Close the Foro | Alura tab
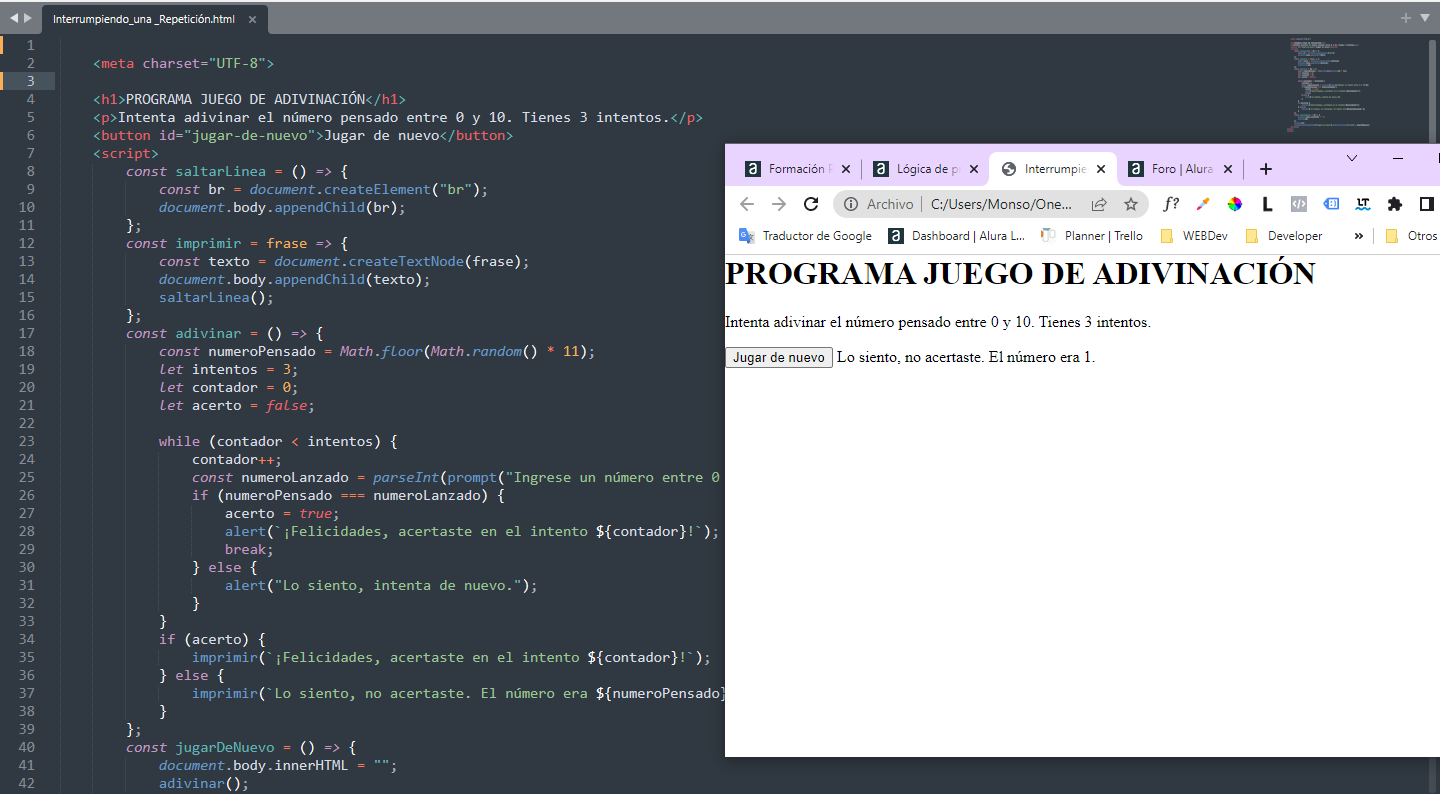 point(1228,169)
